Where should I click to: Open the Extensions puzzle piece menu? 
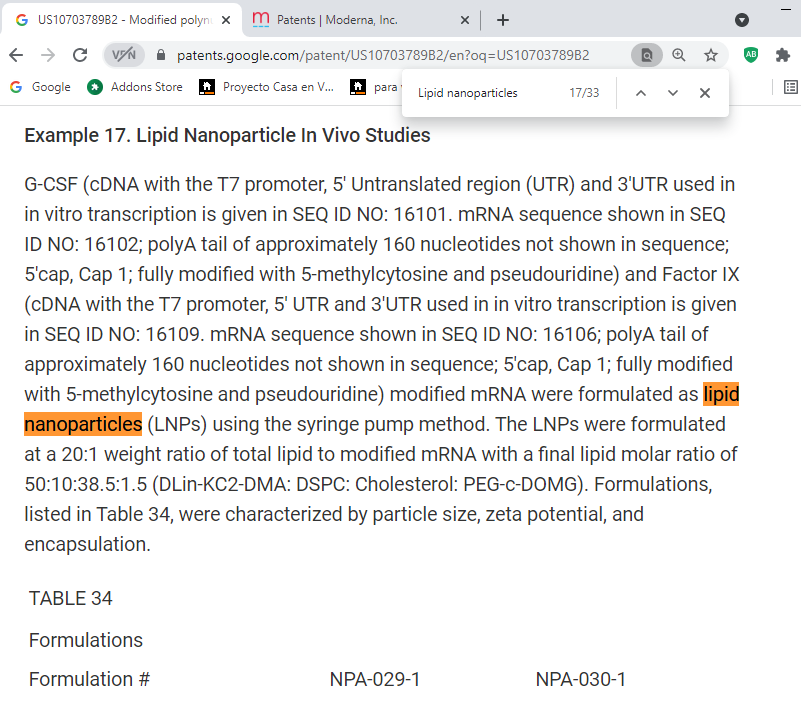click(783, 55)
